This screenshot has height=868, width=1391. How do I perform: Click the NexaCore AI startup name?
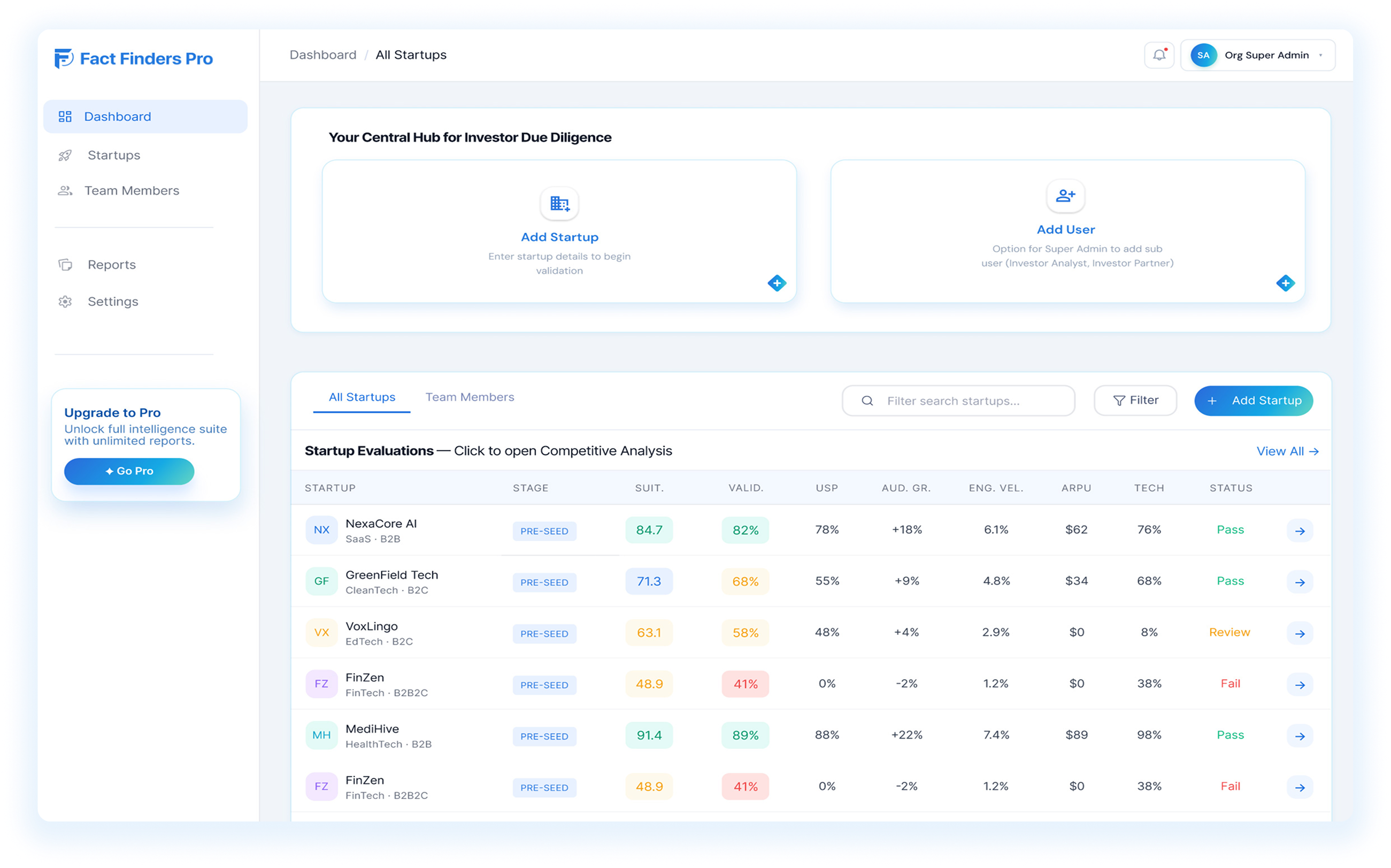point(381,524)
